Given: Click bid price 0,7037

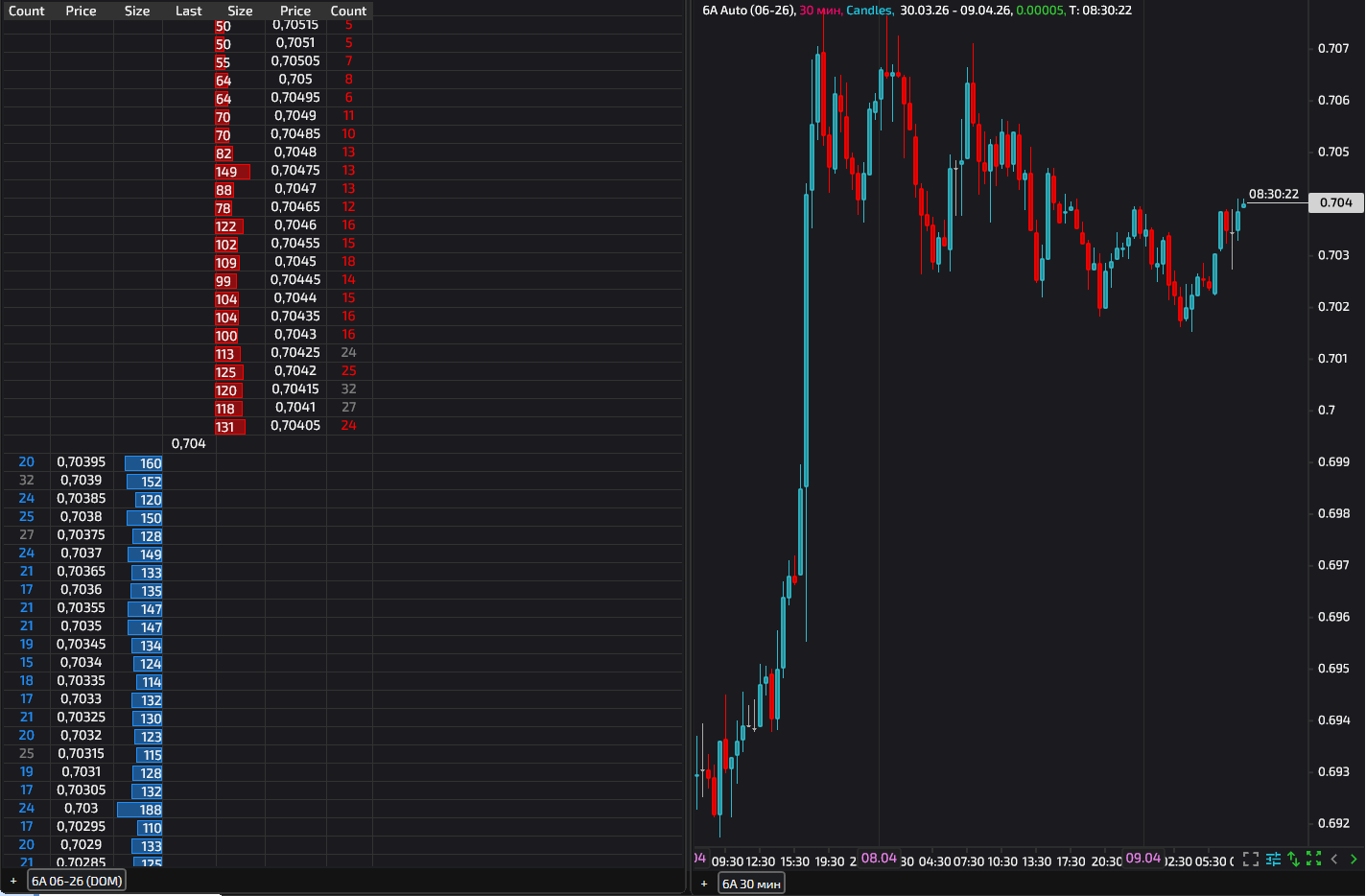Looking at the screenshot, I should click(82, 553).
